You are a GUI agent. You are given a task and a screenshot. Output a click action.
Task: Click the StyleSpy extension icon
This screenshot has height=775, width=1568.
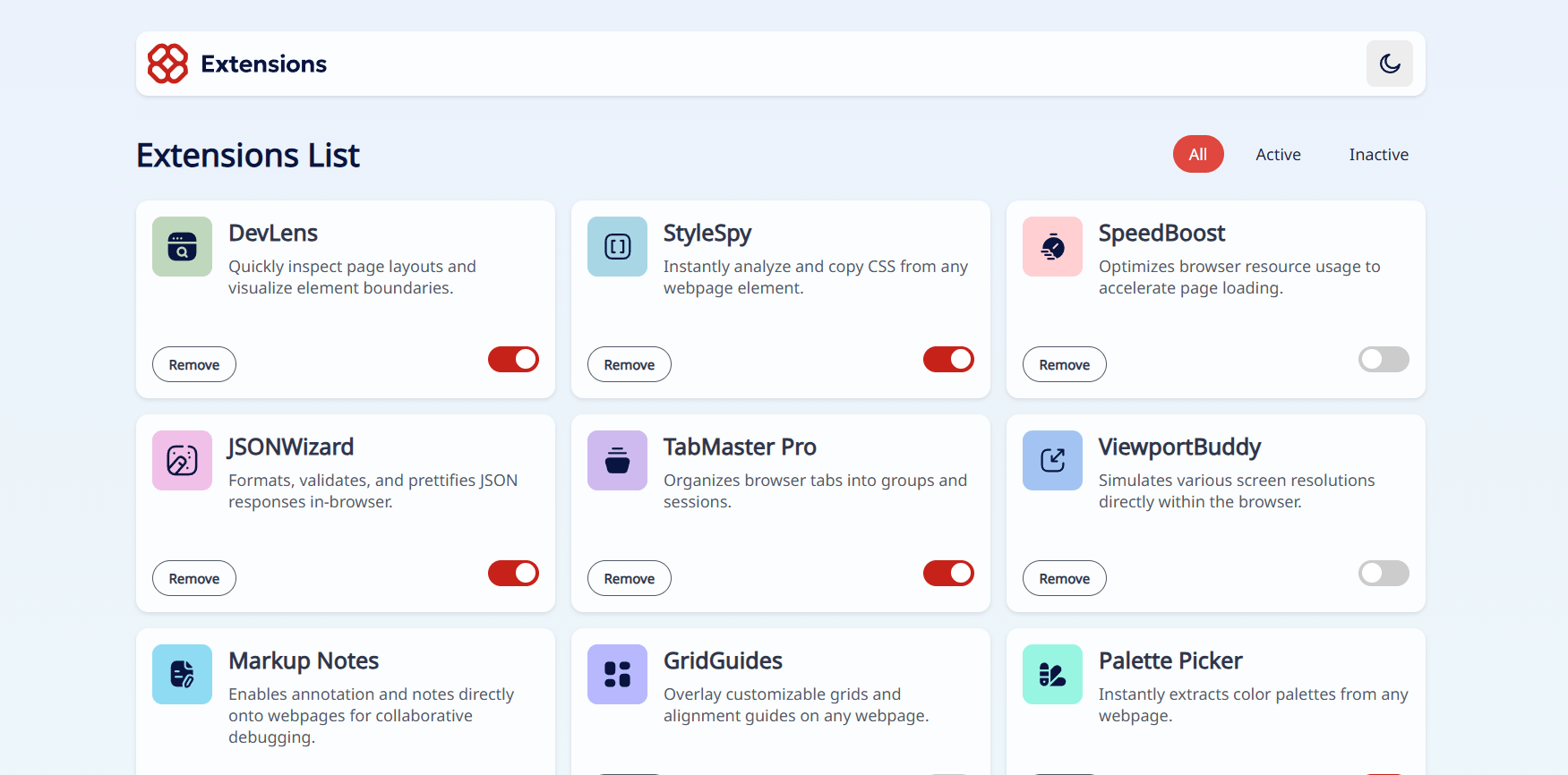(x=617, y=246)
